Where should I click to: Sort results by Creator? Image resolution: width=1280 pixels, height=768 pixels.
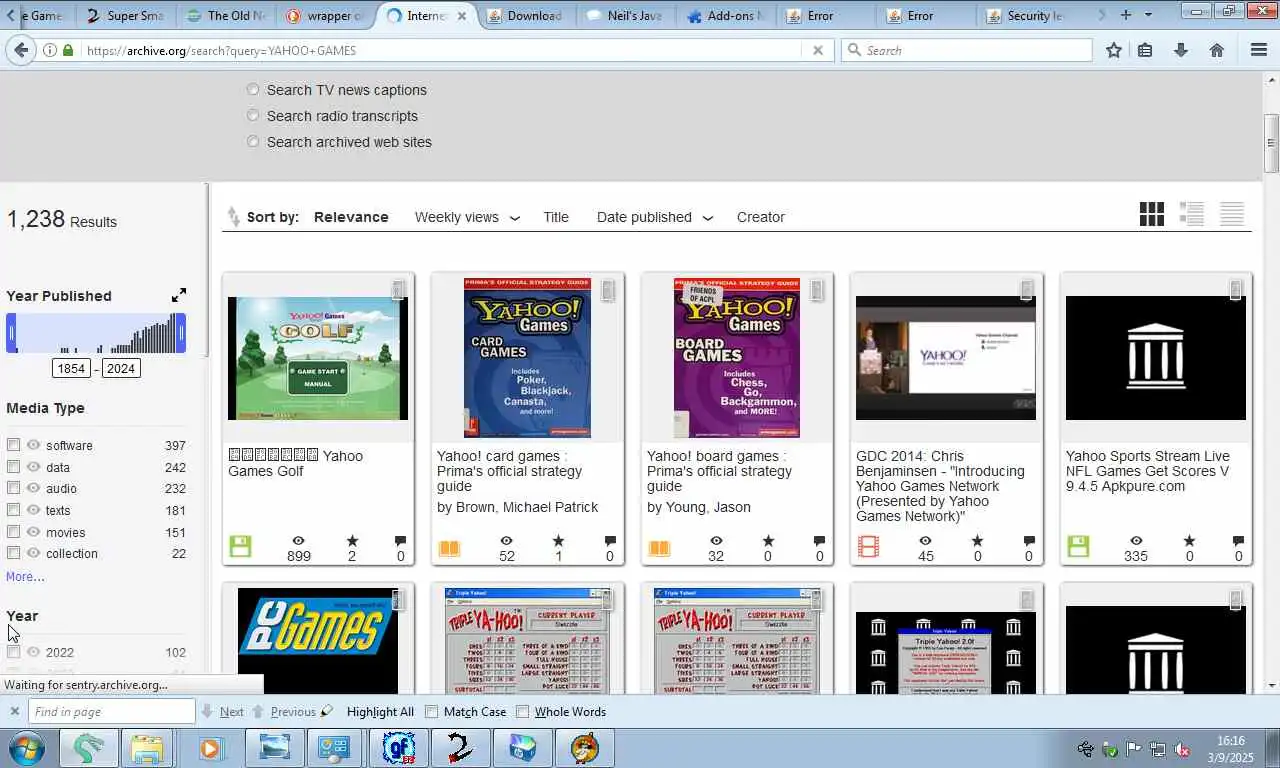pos(761,217)
